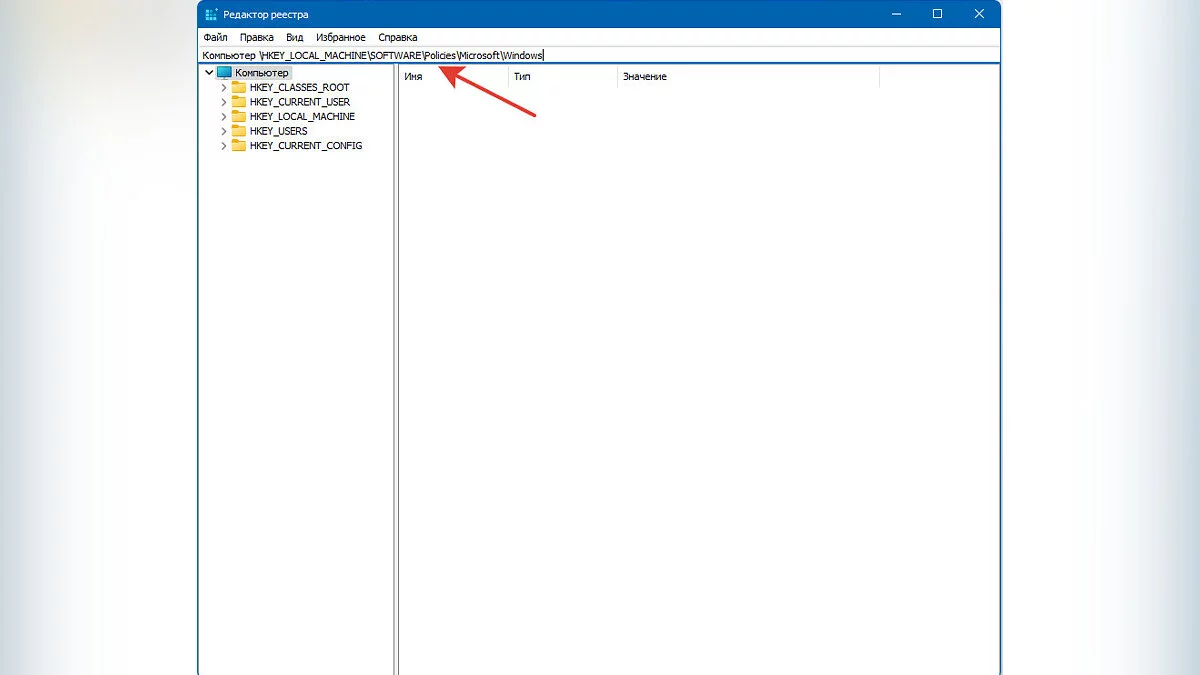Screen dimensions: 1200x675
Task: Select the HKEY_CURRENT_CONFIG key
Action: 306,146
